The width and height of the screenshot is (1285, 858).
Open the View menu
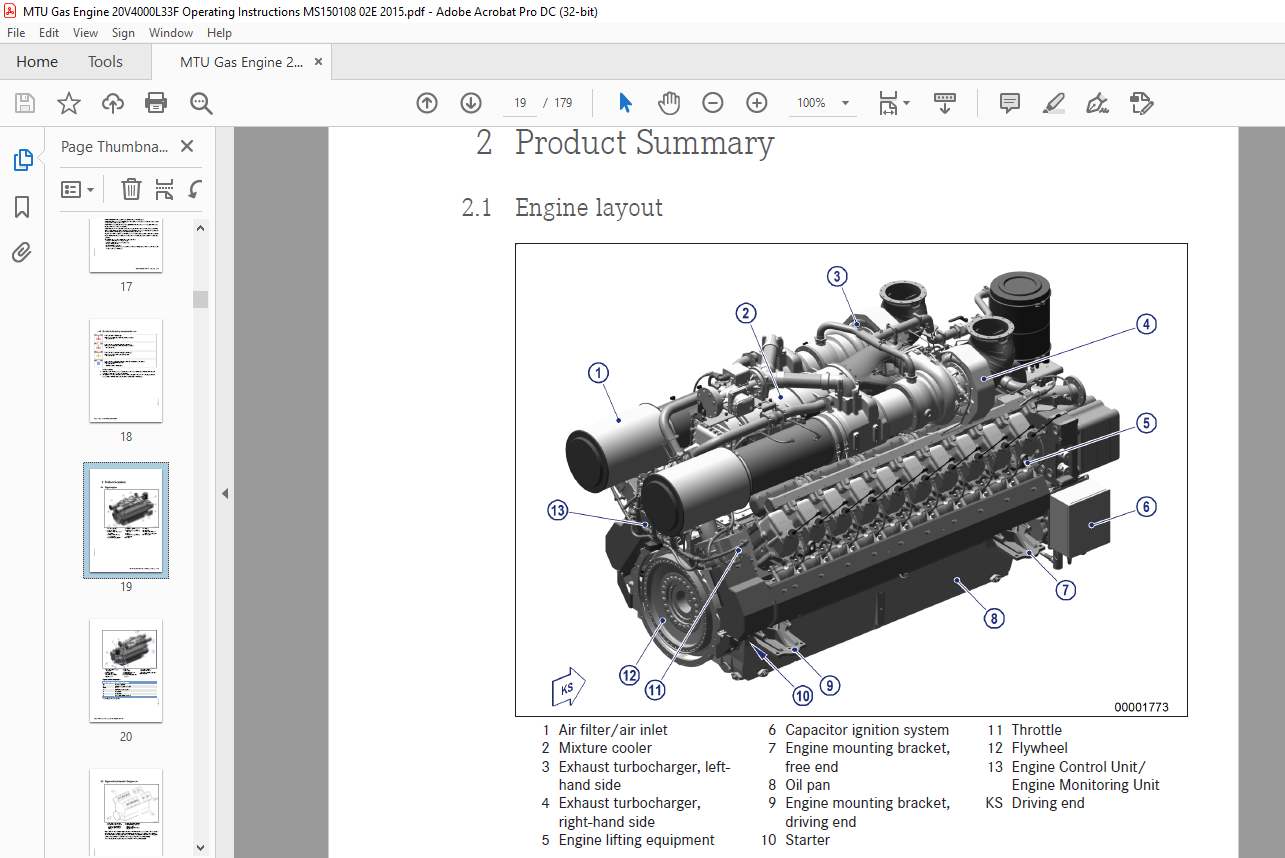85,33
